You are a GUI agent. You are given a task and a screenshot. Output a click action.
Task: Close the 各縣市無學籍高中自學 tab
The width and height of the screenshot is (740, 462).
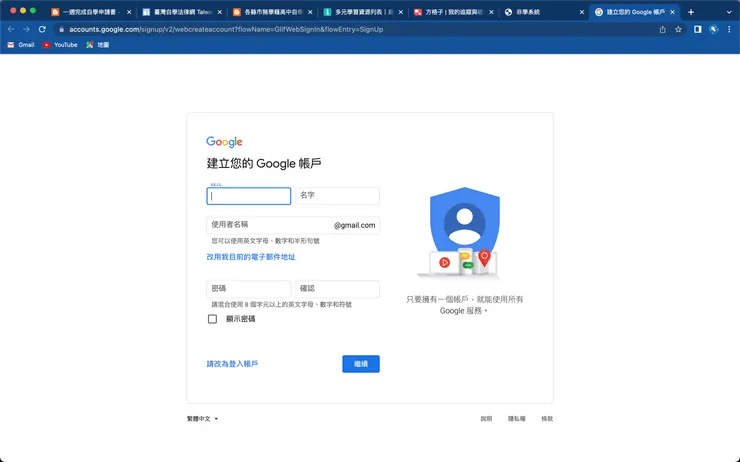(x=310, y=12)
